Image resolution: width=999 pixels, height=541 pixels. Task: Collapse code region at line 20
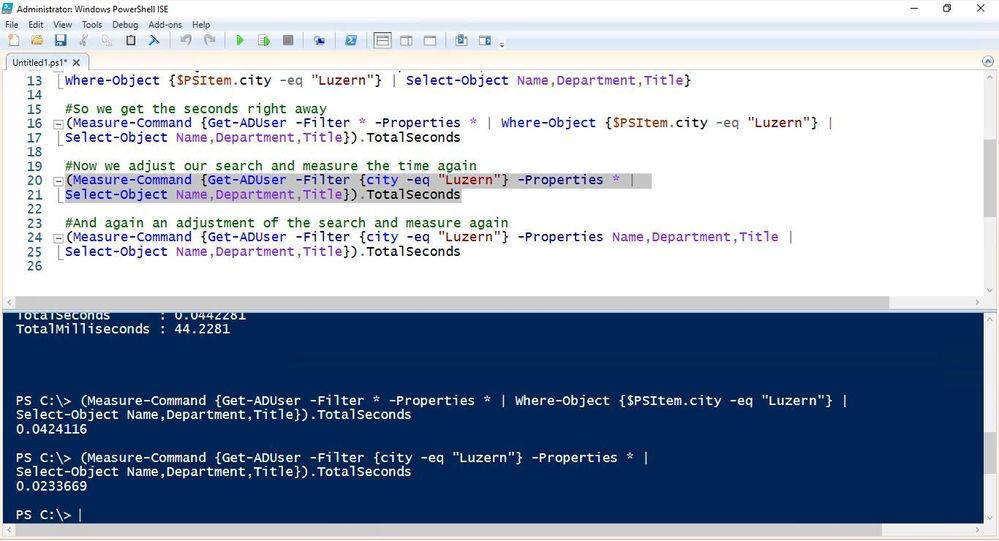57,181
